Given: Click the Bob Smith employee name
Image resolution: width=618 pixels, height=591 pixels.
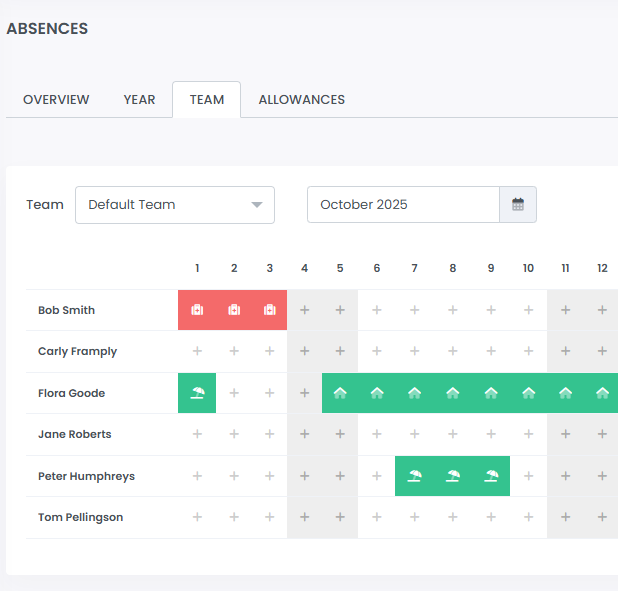Looking at the screenshot, I should pyautogui.click(x=67, y=310).
